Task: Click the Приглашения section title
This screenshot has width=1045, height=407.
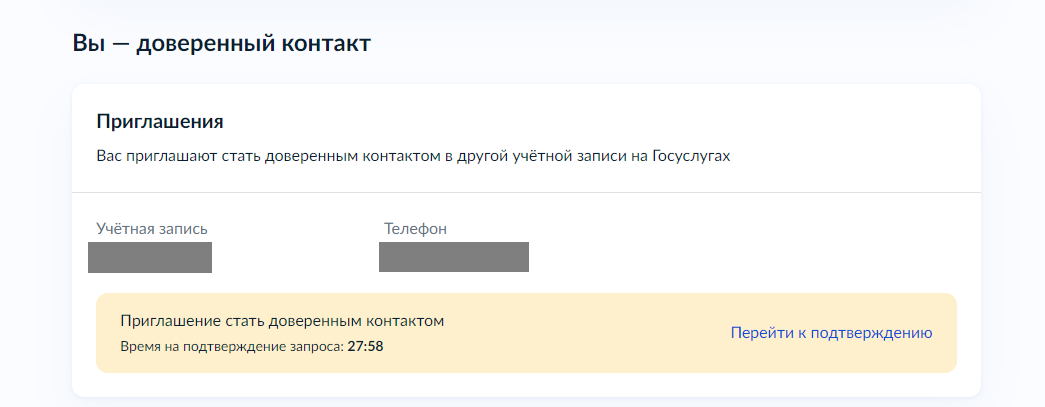Action: pyautogui.click(x=159, y=122)
